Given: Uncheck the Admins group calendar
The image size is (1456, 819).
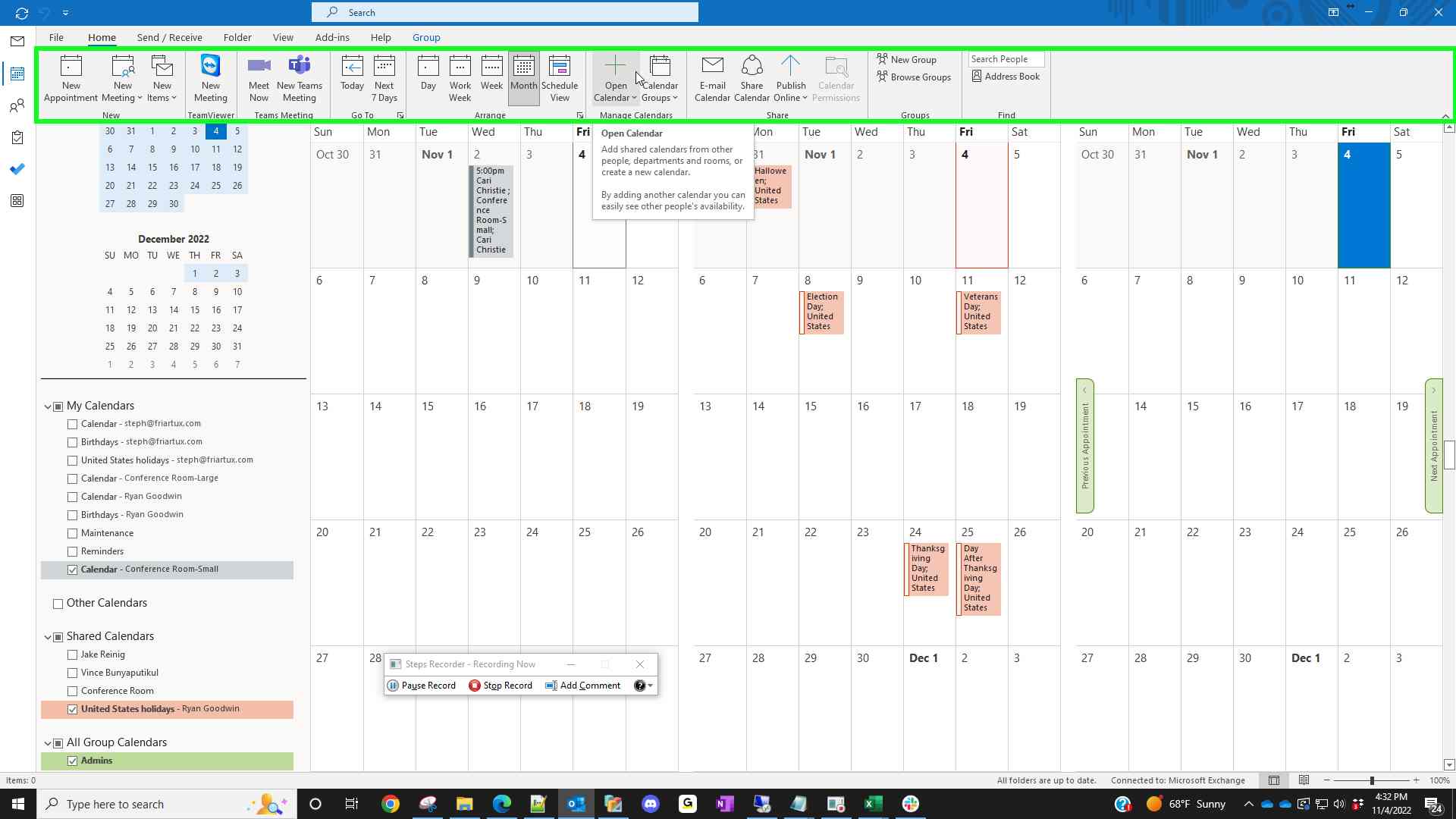Looking at the screenshot, I should pyautogui.click(x=73, y=761).
